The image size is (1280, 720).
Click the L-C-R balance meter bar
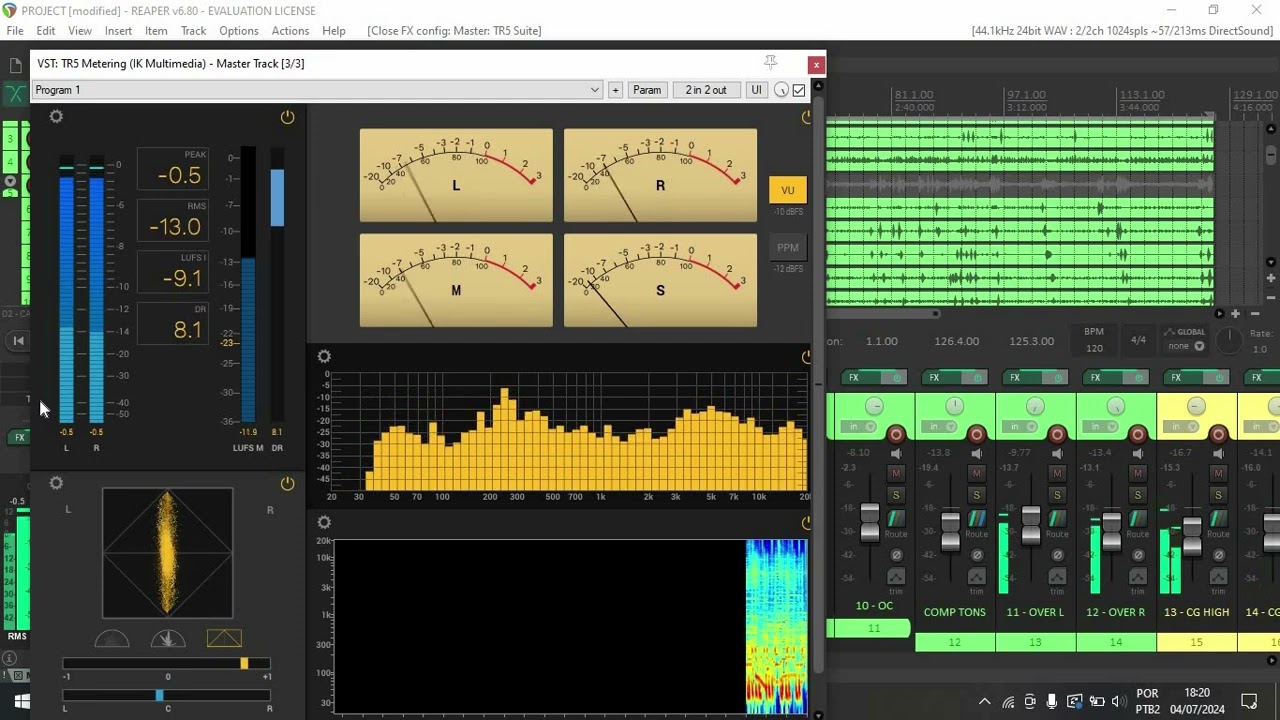[167, 695]
